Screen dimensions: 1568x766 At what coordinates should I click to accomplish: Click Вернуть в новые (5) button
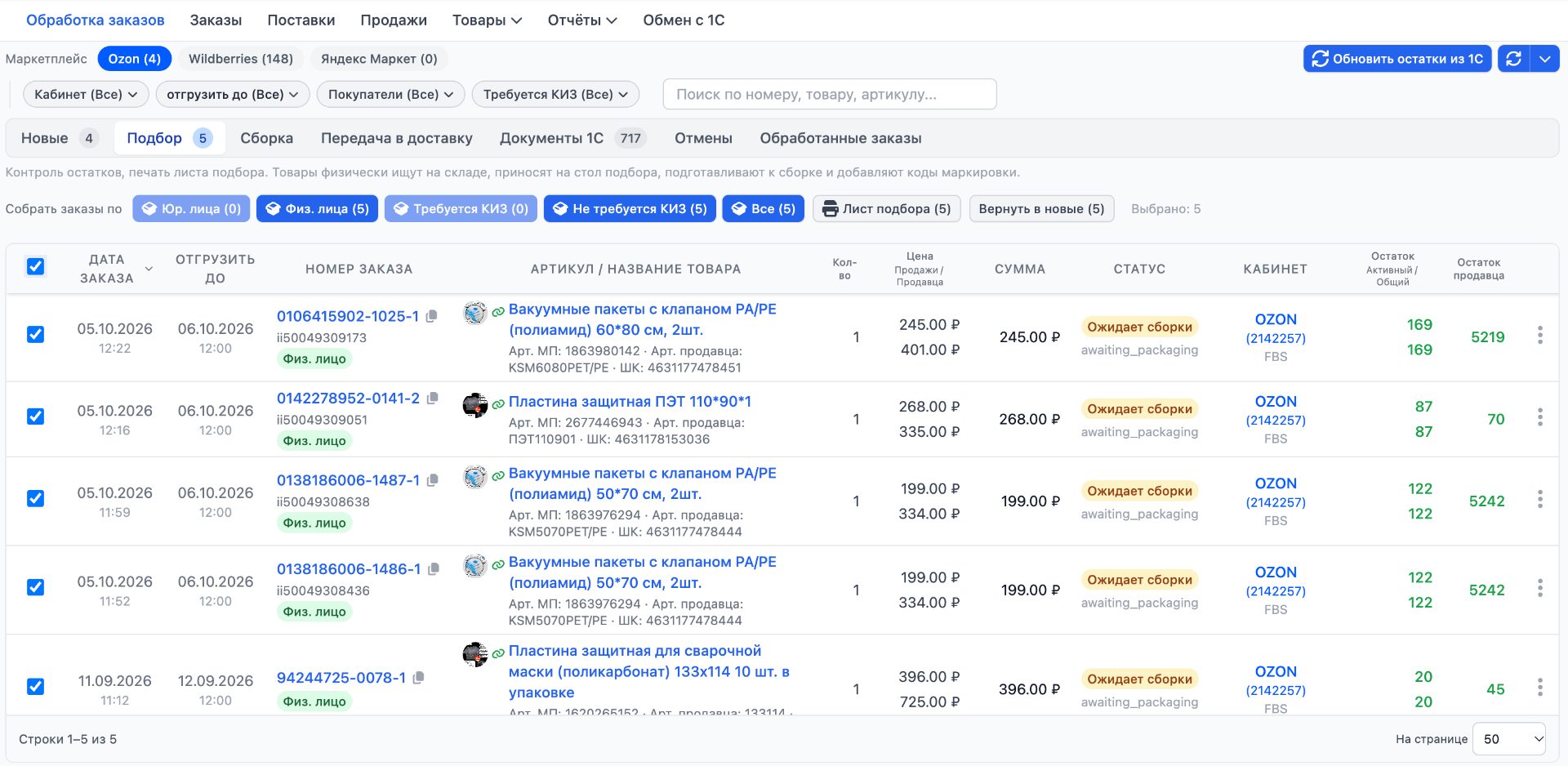pos(1041,209)
